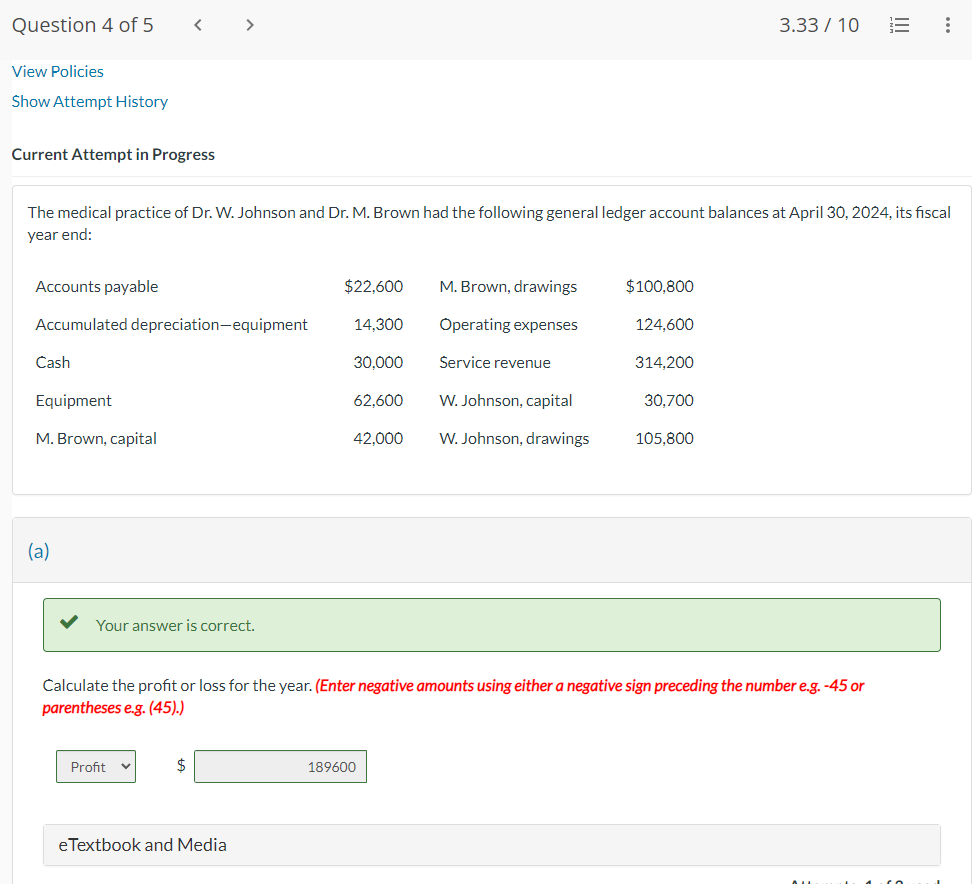Click the Current Attempt in Progress heading
This screenshot has width=972, height=884.
[113, 154]
